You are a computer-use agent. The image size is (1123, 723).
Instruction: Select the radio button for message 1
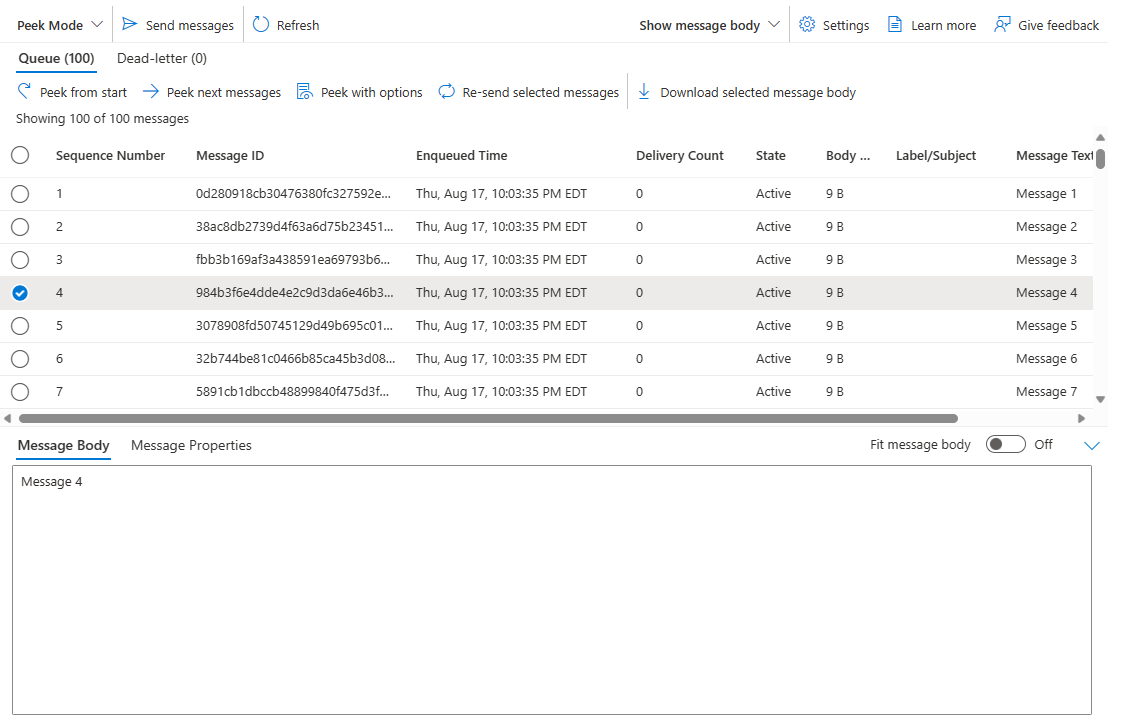(x=20, y=194)
